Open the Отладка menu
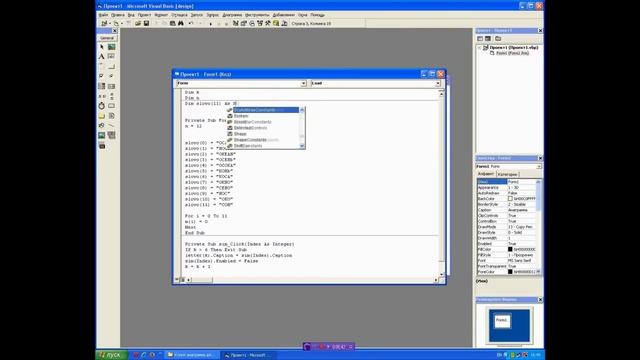Image resolution: width=640 pixels, height=360 pixels. (179, 15)
